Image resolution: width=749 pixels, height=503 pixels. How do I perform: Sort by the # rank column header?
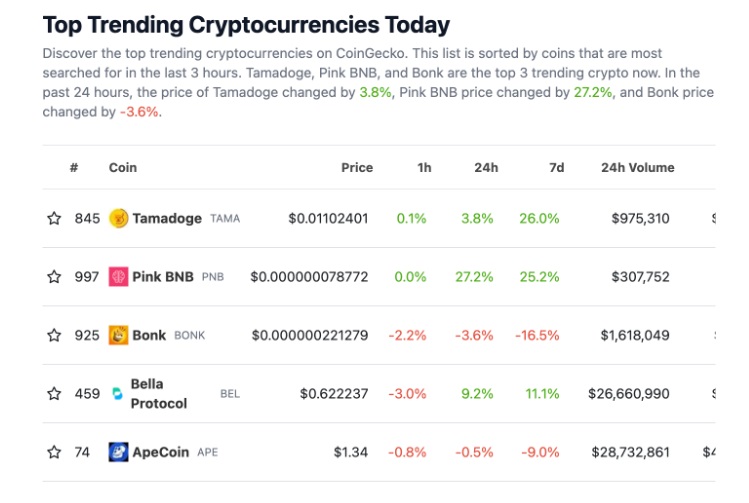[74, 168]
